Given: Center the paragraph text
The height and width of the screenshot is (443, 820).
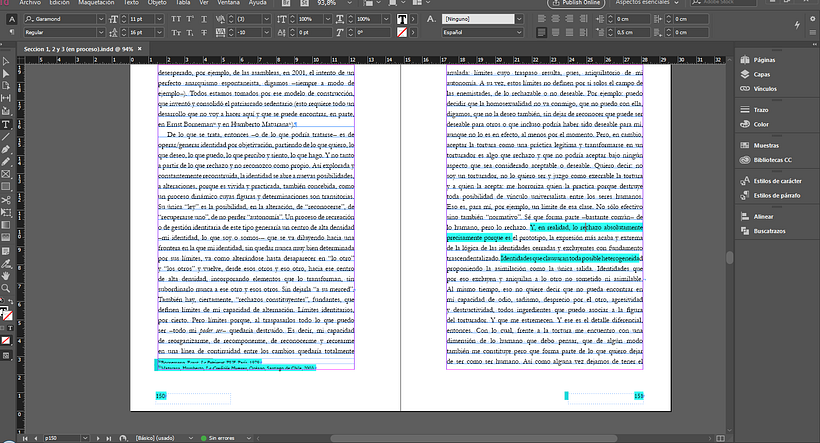Looking at the screenshot, I should (555, 19).
